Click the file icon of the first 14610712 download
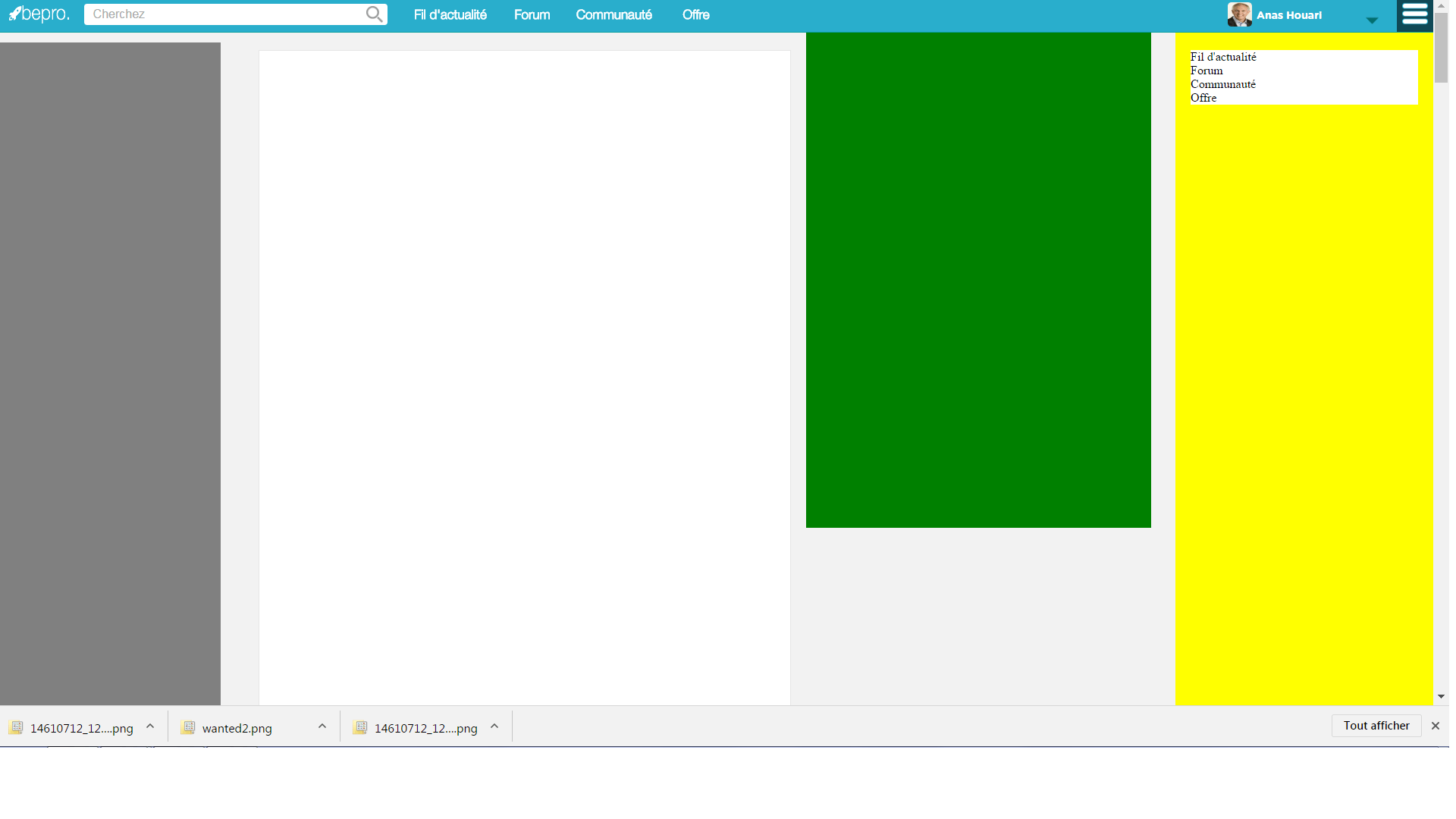Viewport: 1456px width, 819px height. click(16, 726)
